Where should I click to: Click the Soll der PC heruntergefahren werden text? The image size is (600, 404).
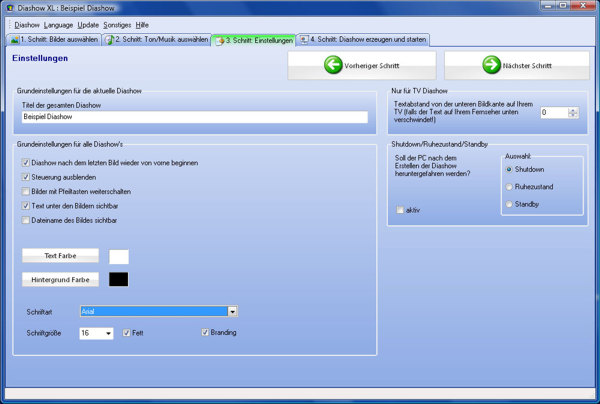[x=432, y=166]
